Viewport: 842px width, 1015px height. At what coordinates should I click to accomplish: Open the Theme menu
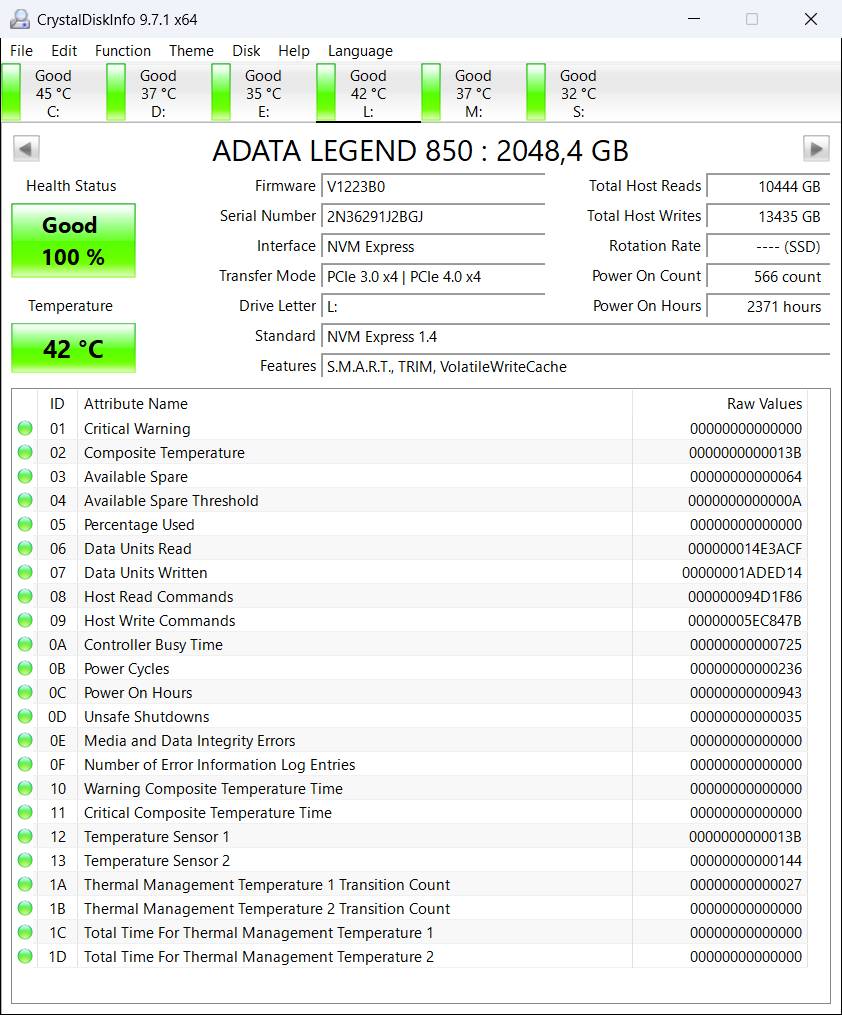coord(191,50)
